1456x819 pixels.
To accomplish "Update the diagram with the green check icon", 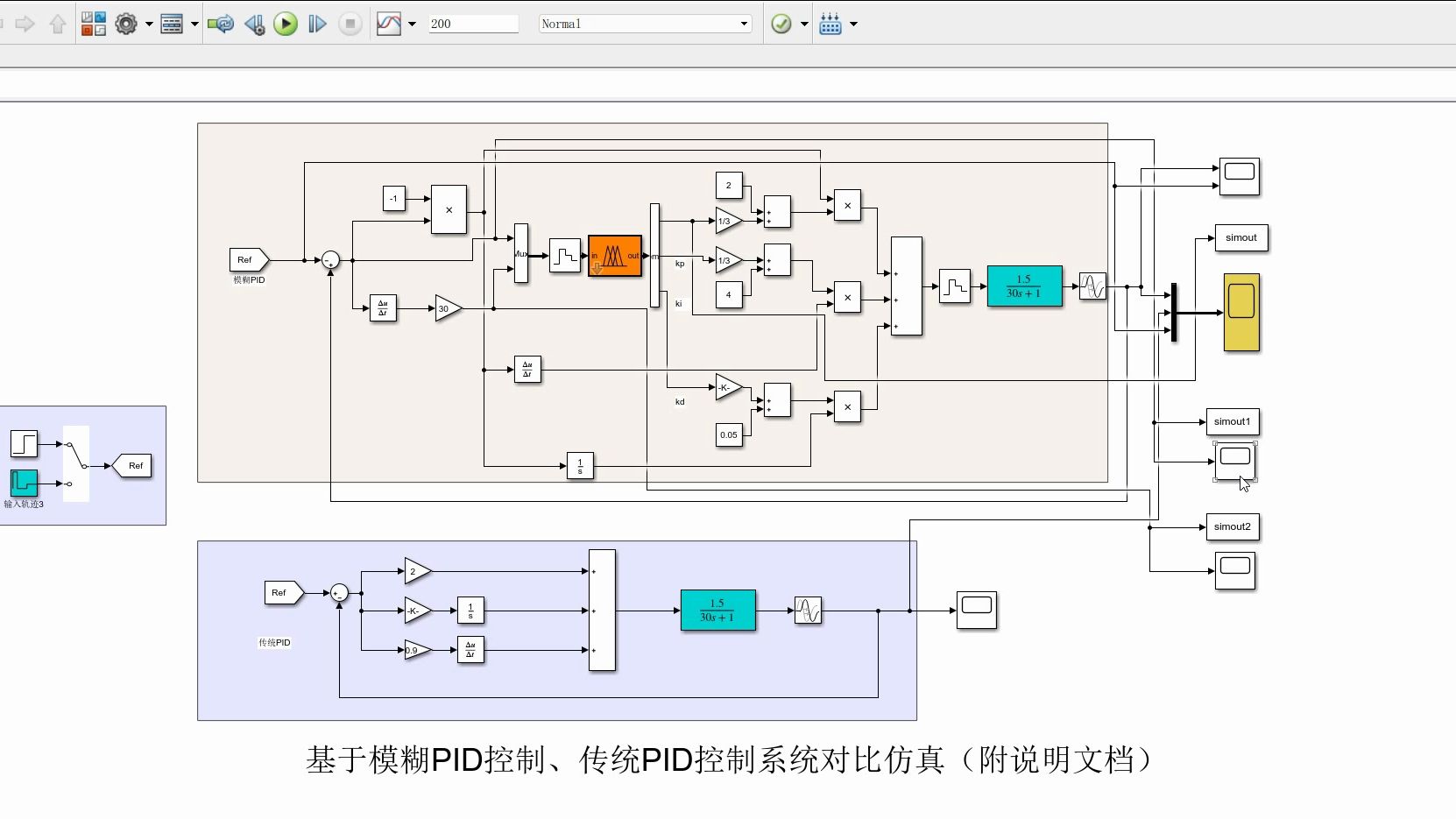I will click(781, 24).
